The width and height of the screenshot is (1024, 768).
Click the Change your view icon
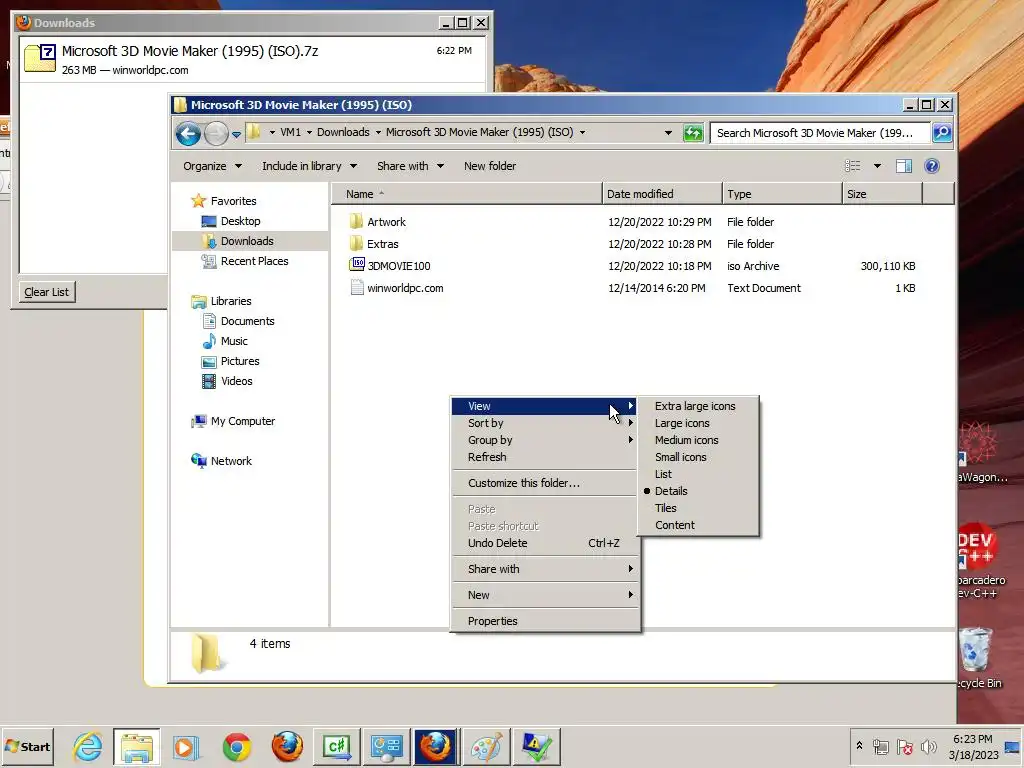[852, 166]
